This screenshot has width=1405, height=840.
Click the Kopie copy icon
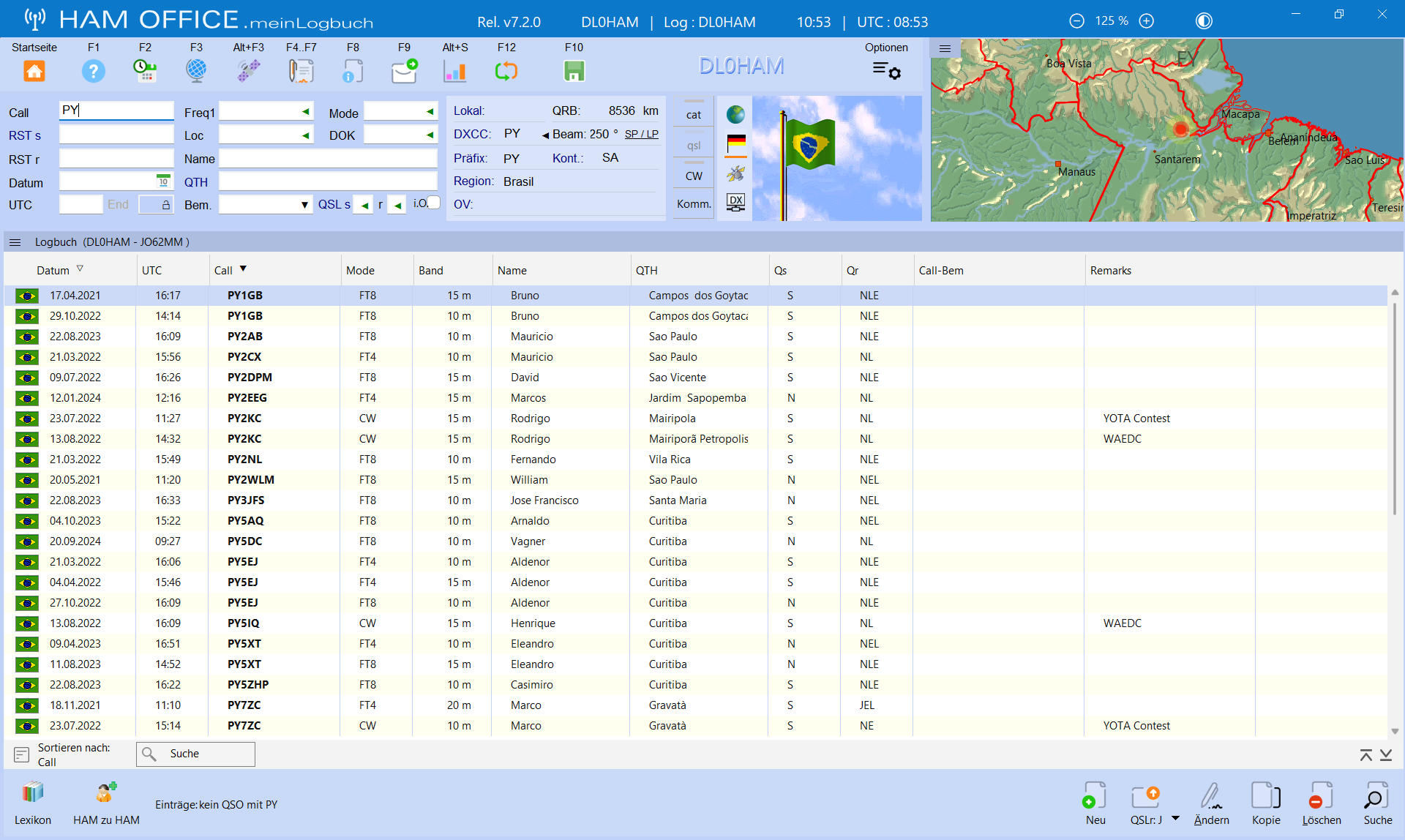1266,795
